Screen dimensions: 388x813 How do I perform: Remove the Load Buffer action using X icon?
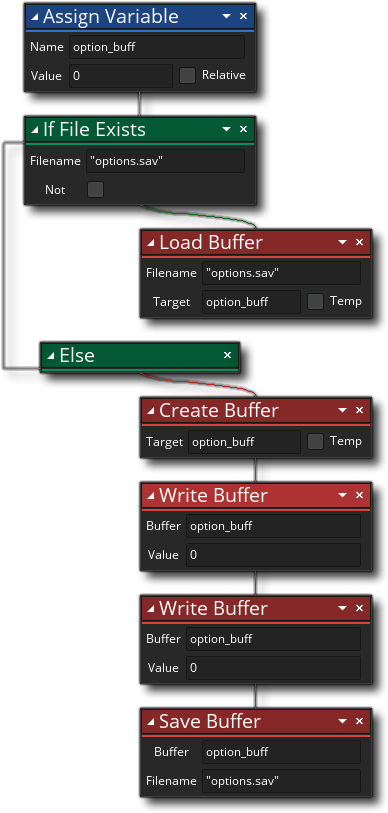(359, 242)
